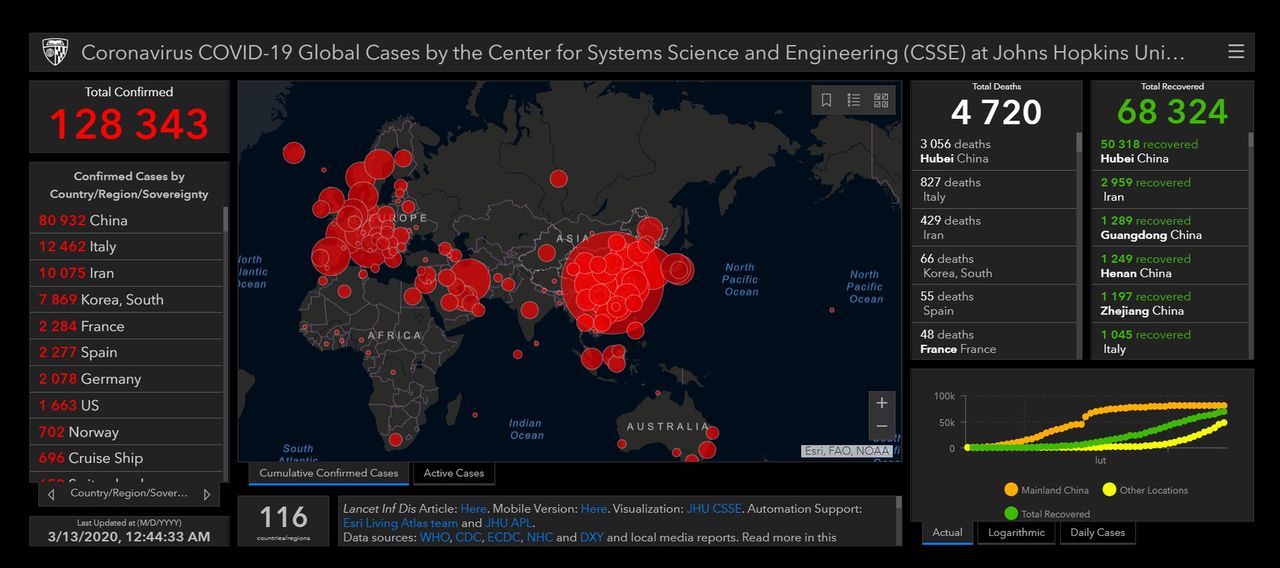Image resolution: width=1280 pixels, height=568 pixels.
Task: Select Italy row with 12 462 cases
Action: [x=126, y=246]
